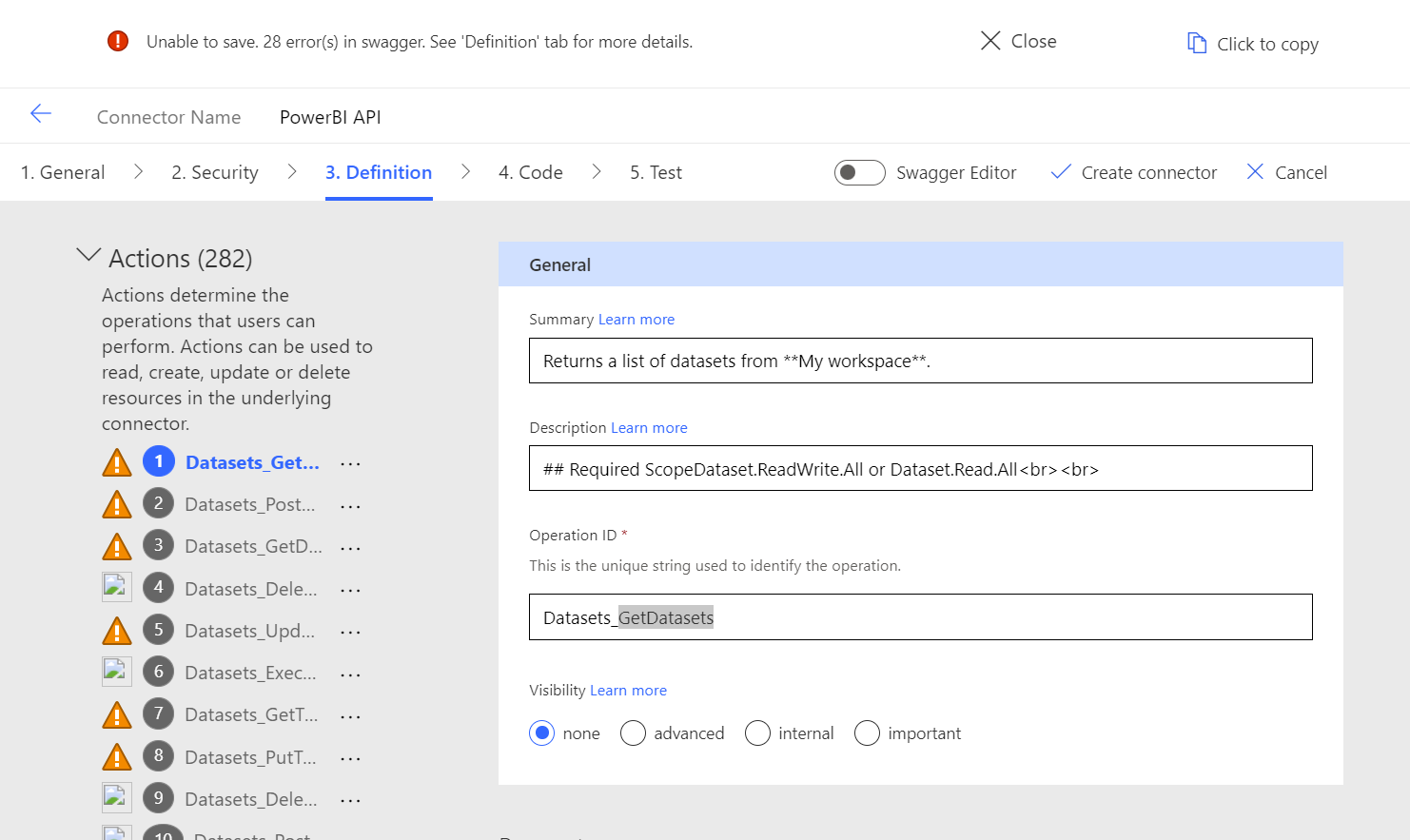Image resolution: width=1410 pixels, height=840 pixels.
Task: Click the General section header
Action: pyautogui.click(x=921, y=264)
